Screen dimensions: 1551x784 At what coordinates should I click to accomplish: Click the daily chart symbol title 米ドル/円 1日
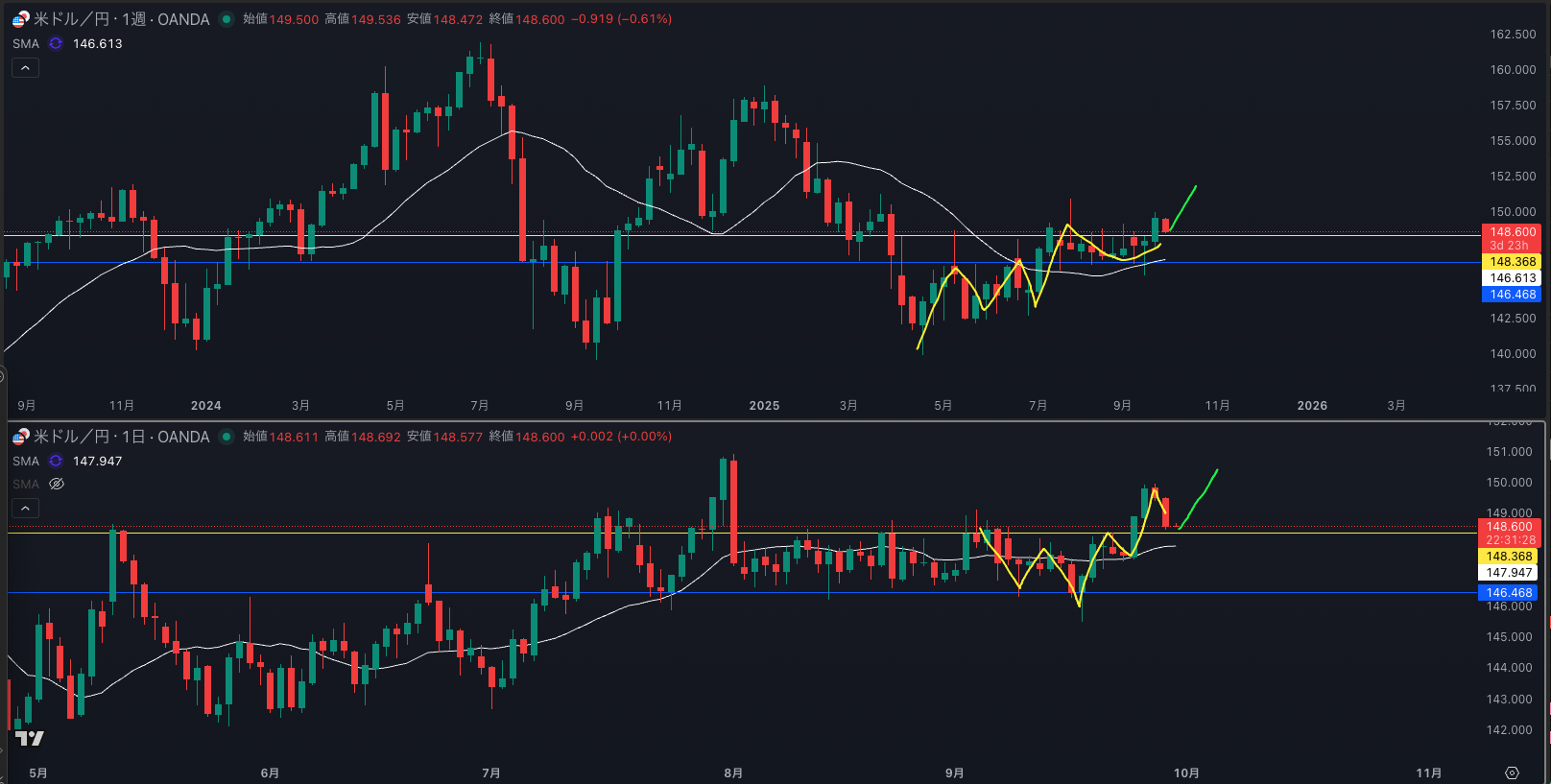[x=121, y=437]
